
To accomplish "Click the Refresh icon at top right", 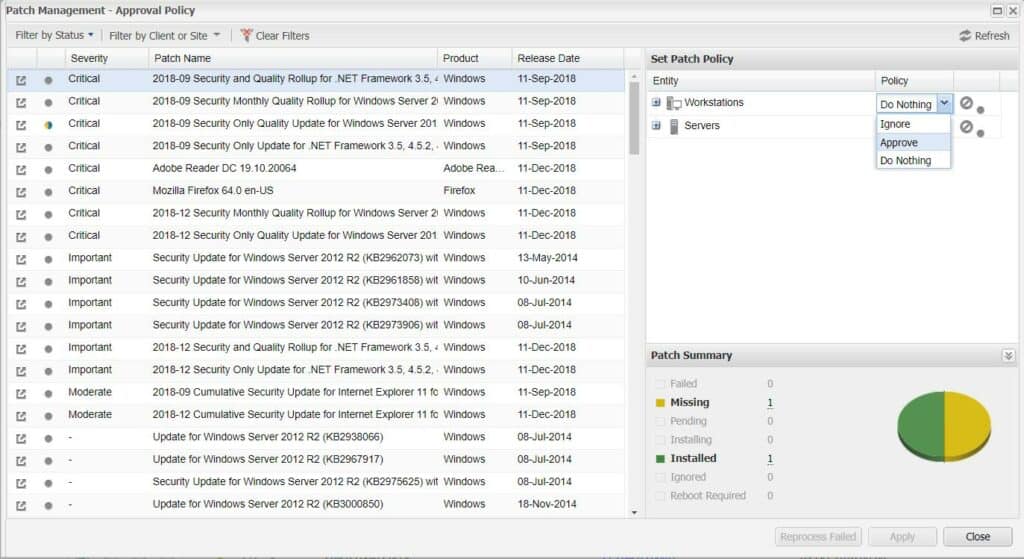I will tap(965, 36).
